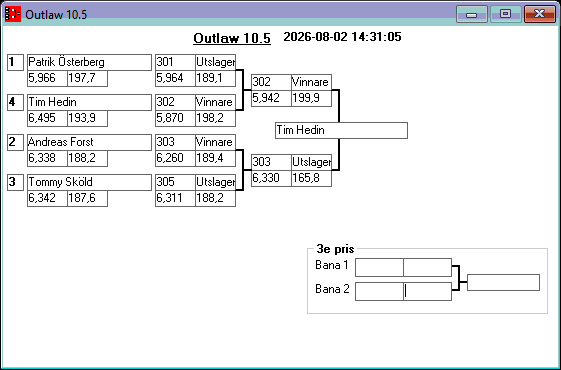This screenshot has height=370, width=561.
Task: Click Tim Hedin's name field at seed 4
Action: tap(89, 102)
